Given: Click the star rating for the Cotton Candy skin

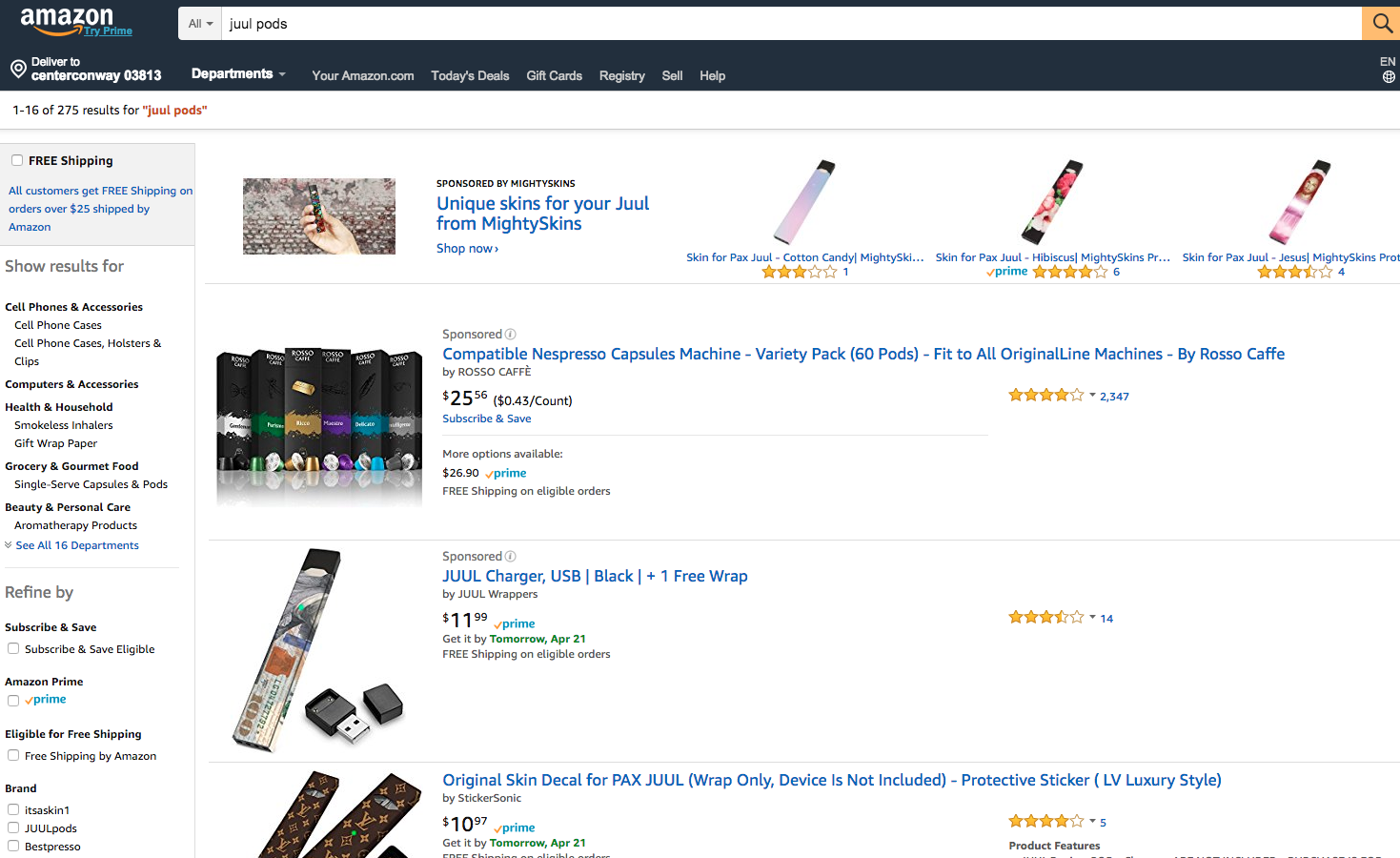Looking at the screenshot, I should (800, 272).
